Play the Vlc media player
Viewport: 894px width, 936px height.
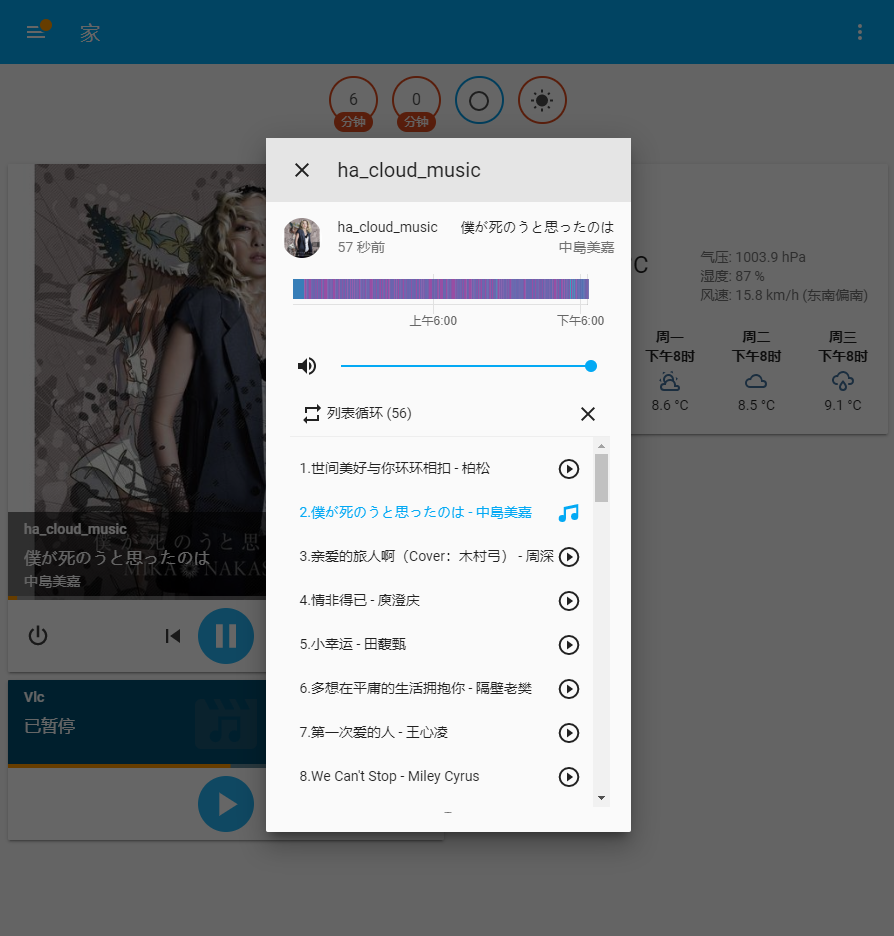[226, 804]
